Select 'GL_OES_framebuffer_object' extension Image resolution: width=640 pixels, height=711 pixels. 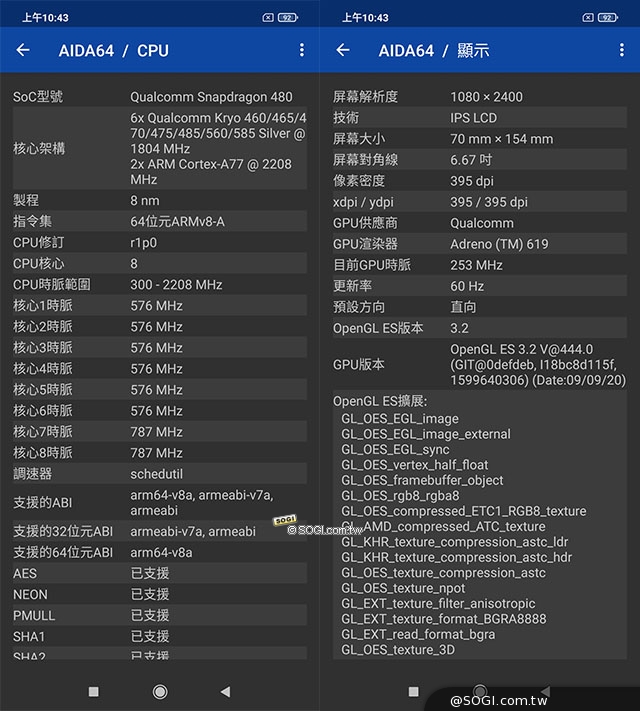click(x=422, y=480)
